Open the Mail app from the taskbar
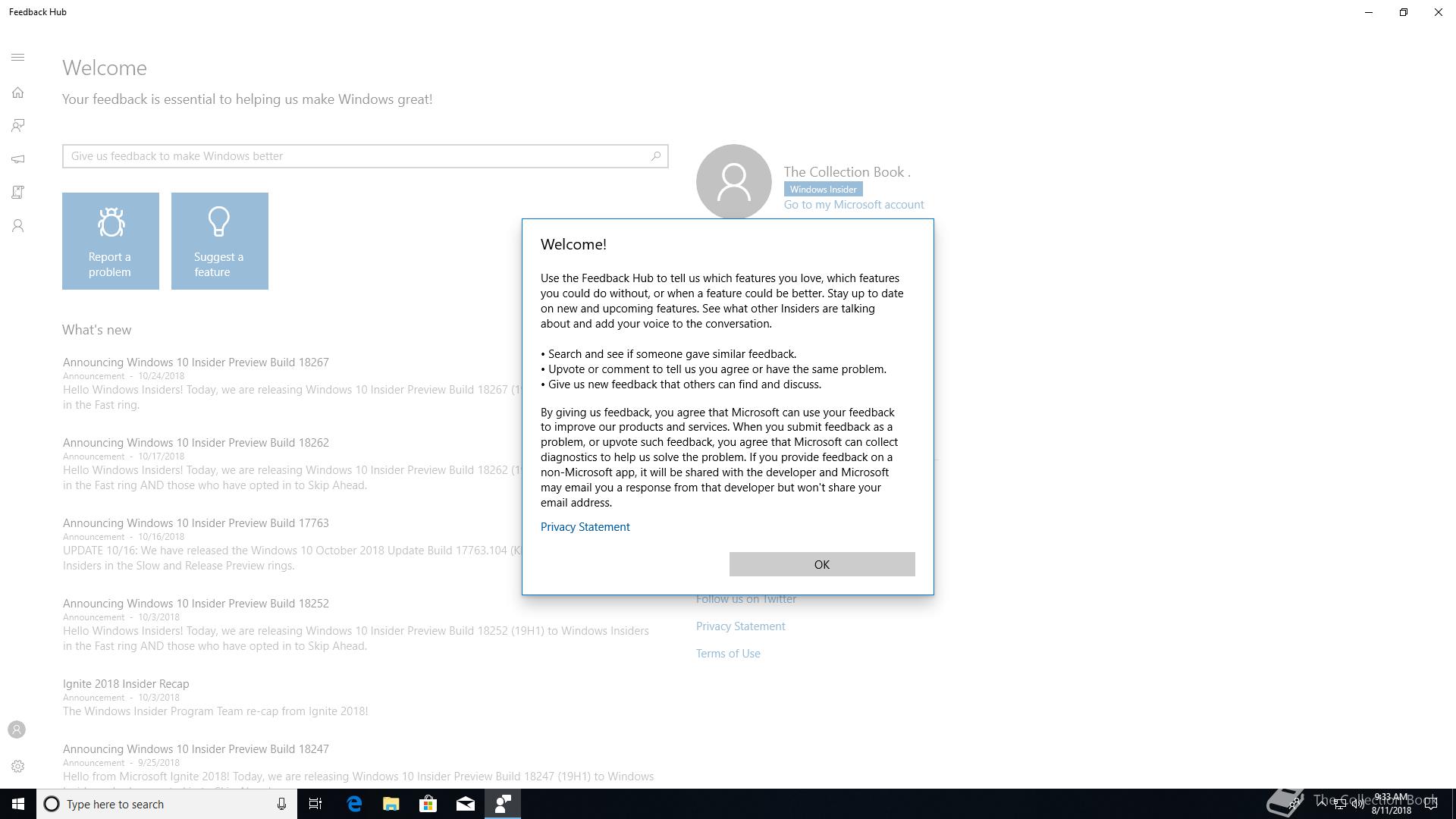Viewport: 1456px width, 819px height. tap(466, 804)
